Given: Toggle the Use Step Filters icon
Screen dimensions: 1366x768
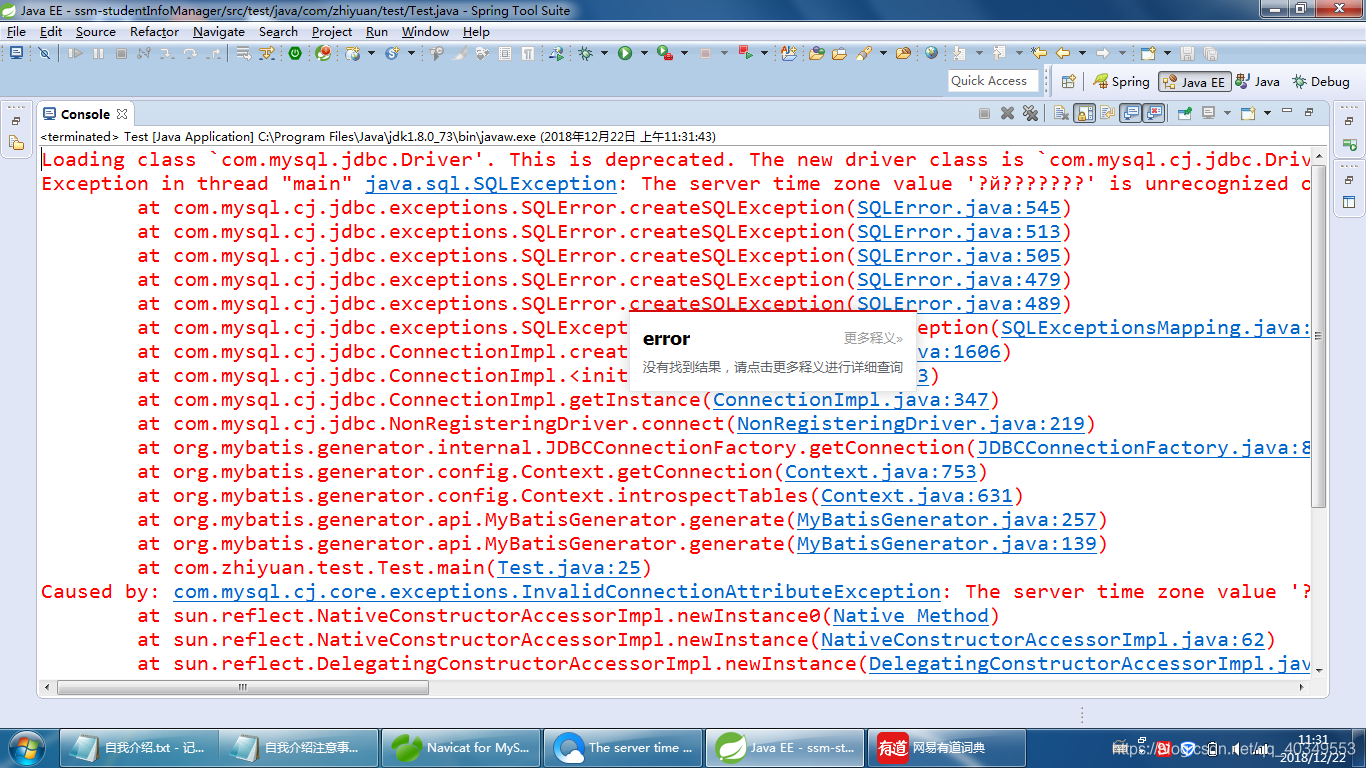Looking at the screenshot, I should coord(266,53).
